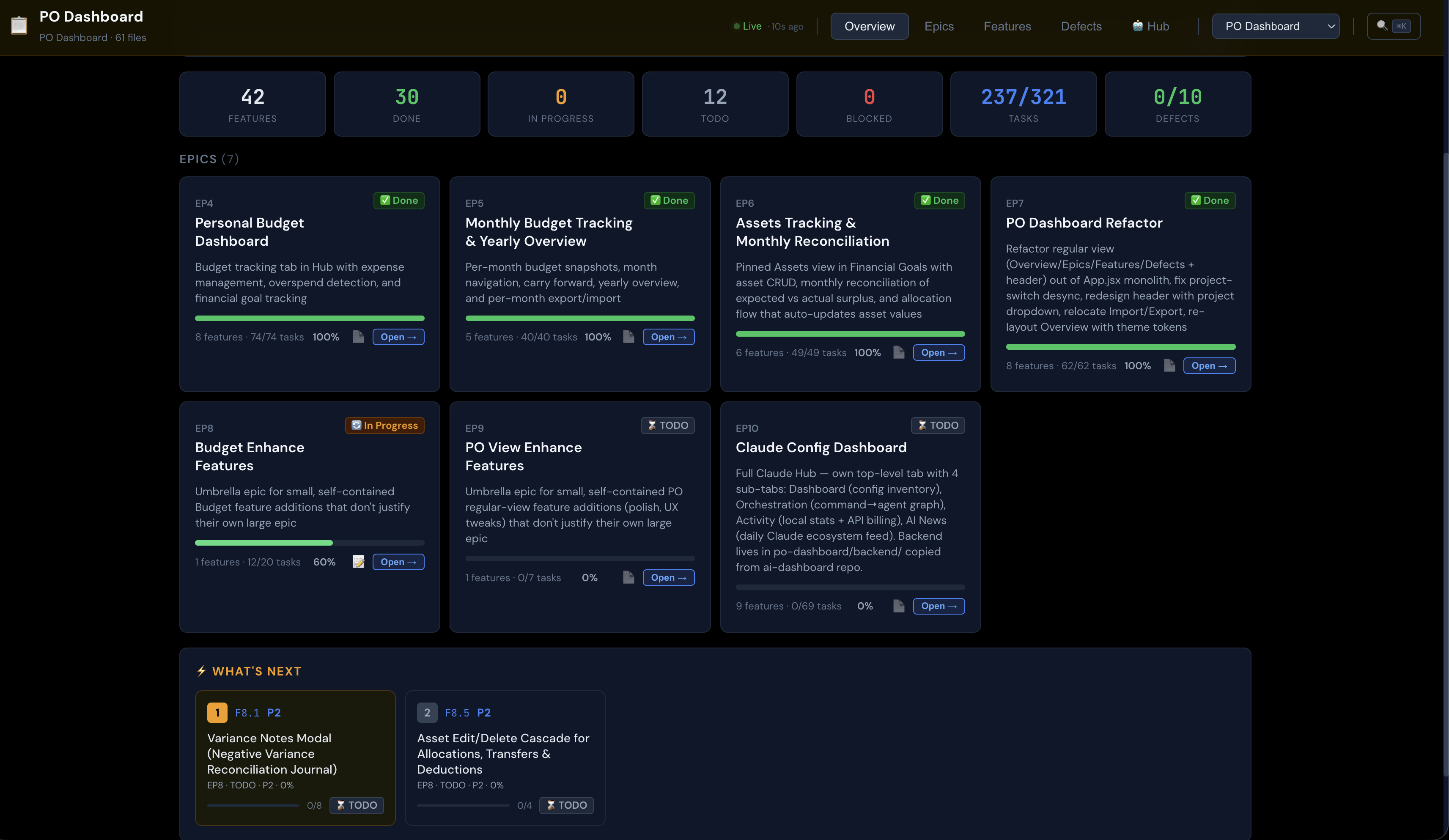The height and width of the screenshot is (840, 1449).
Task: Click the TODO status on F8.1 card
Action: (x=357, y=805)
